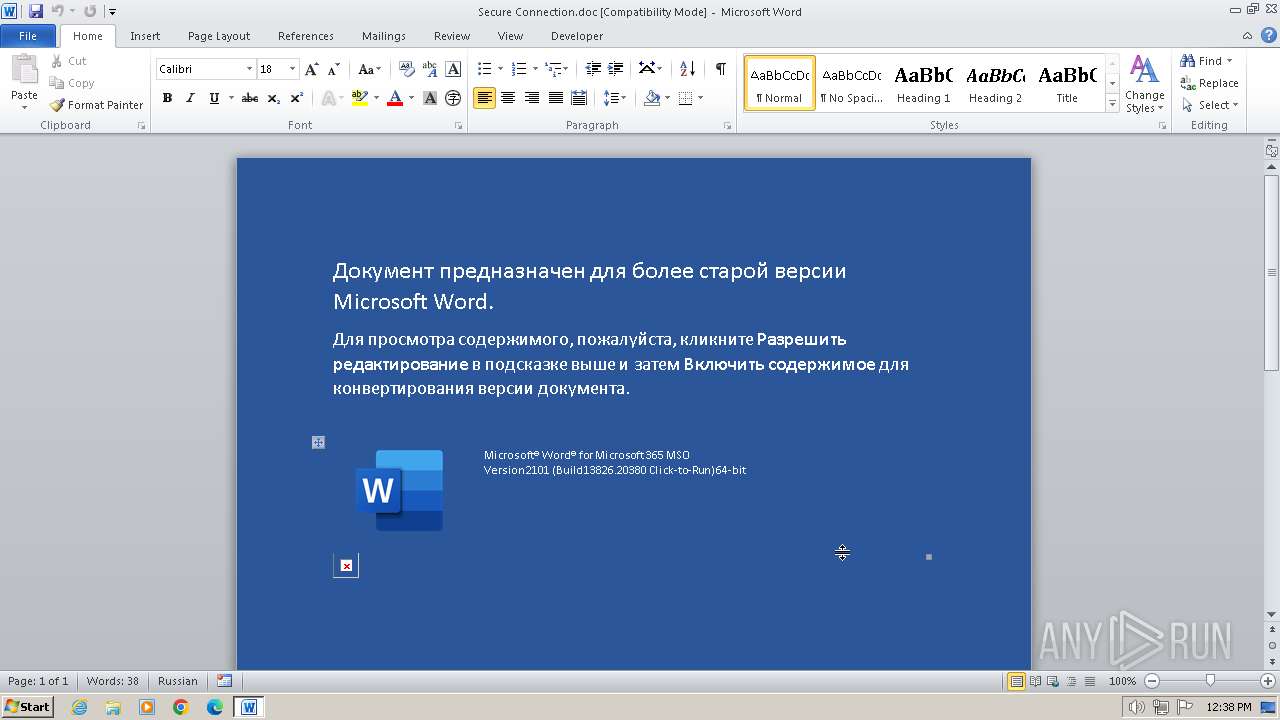Select the Format Painter tool
1280x720 pixels.
(x=97, y=105)
